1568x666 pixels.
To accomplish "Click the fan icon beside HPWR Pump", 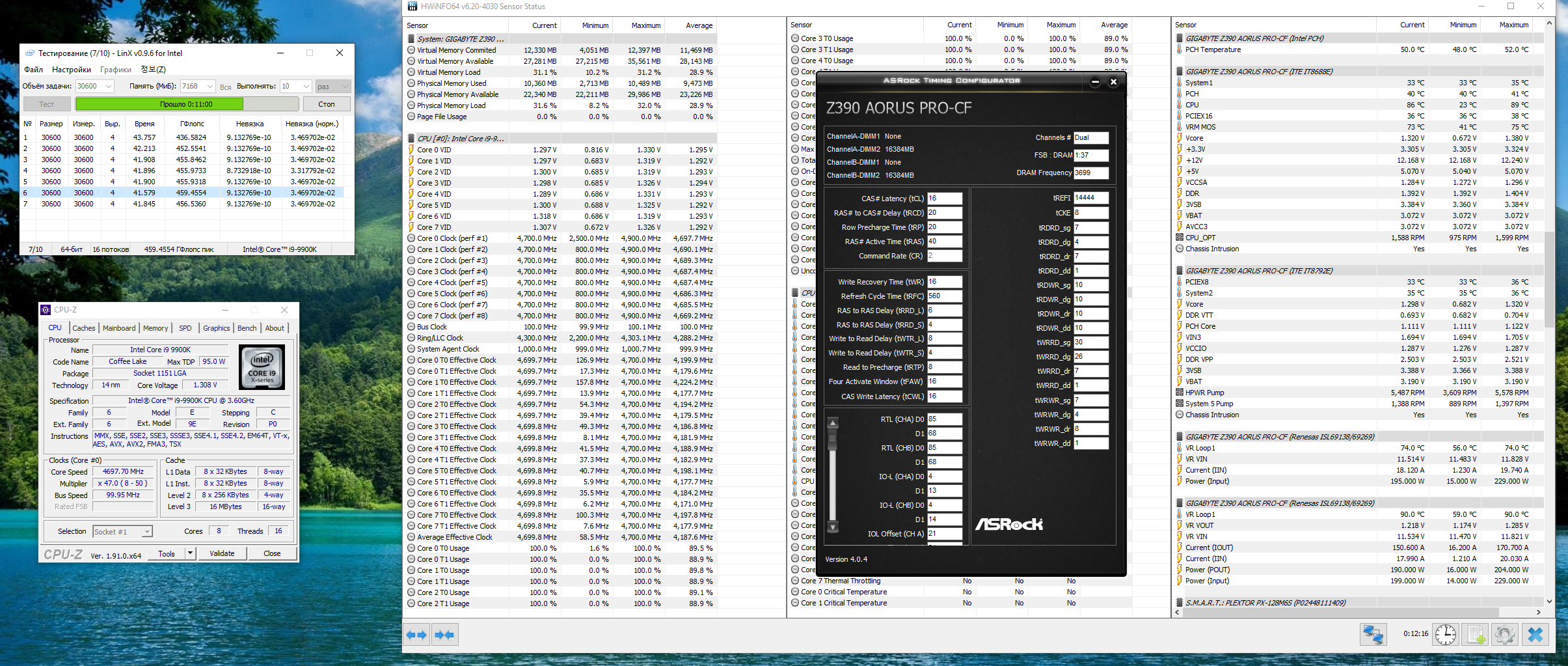I will click(1180, 393).
